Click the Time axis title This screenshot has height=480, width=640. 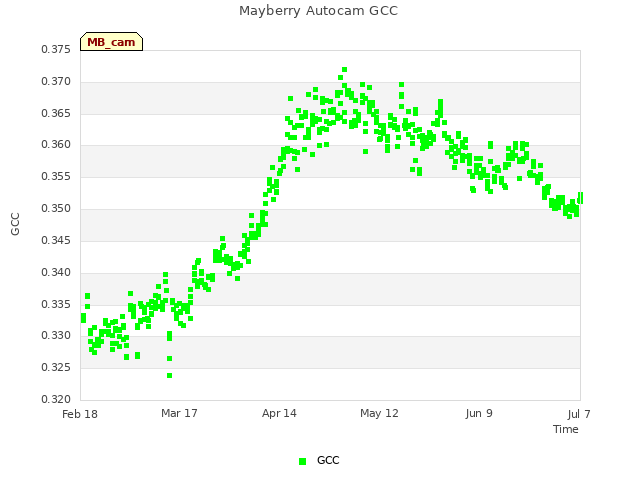click(x=566, y=429)
